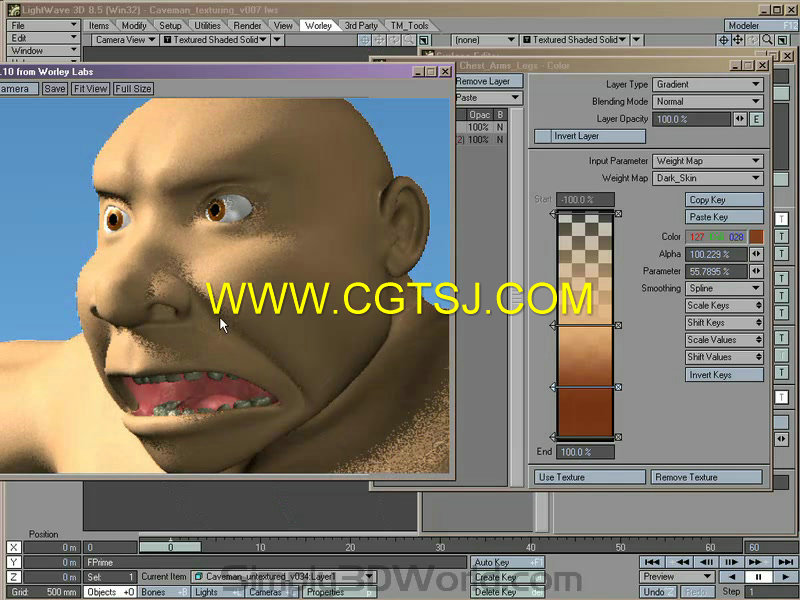Switch to the Utilities tab
The image size is (800, 600).
click(208, 26)
